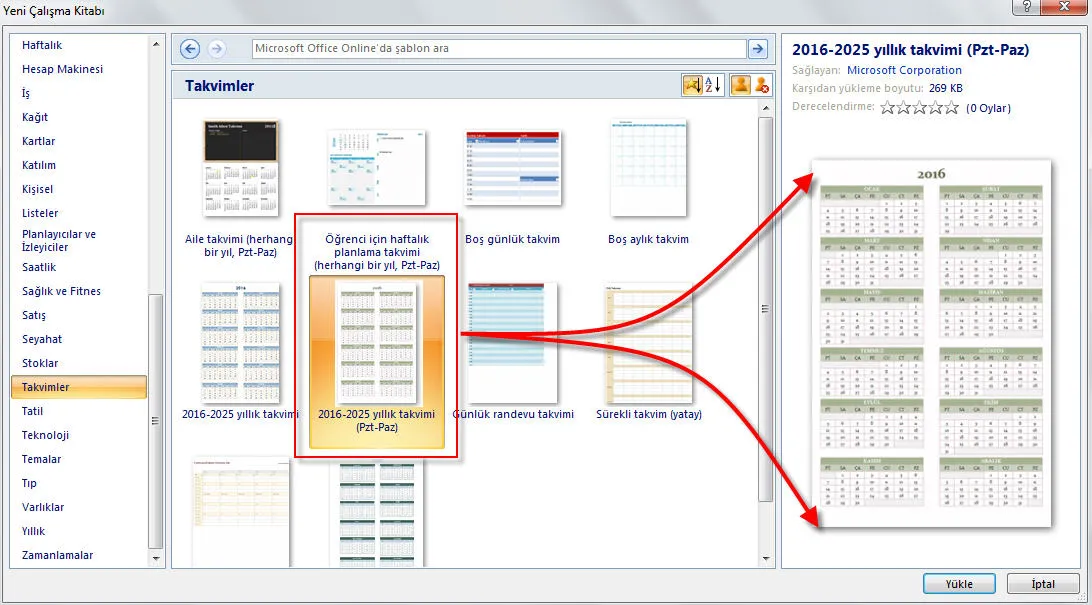Image resolution: width=1092 pixels, height=605 pixels.
Task: Hide customer-submitted templates icon
Action: pyautogui.click(x=763, y=86)
